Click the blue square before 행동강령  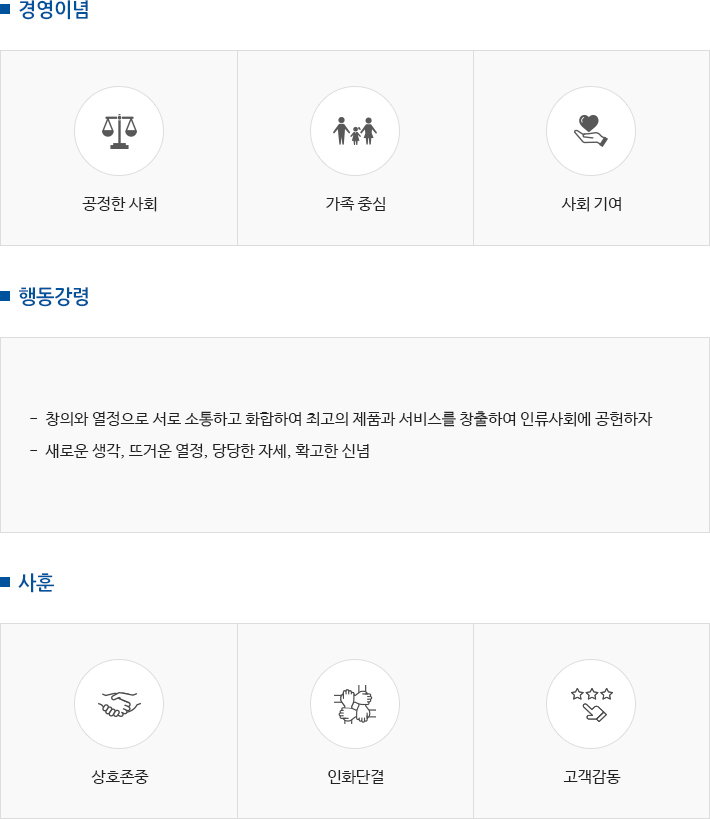click(5, 296)
